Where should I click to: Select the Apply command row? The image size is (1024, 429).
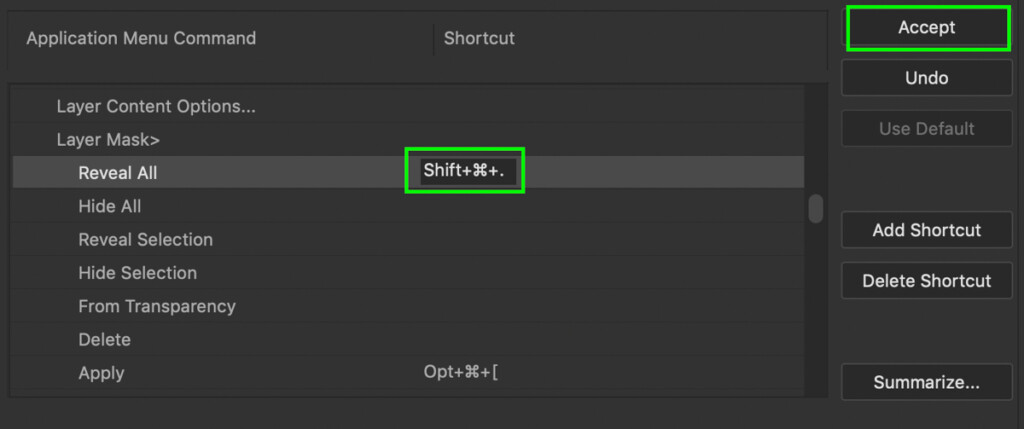pos(102,373)
